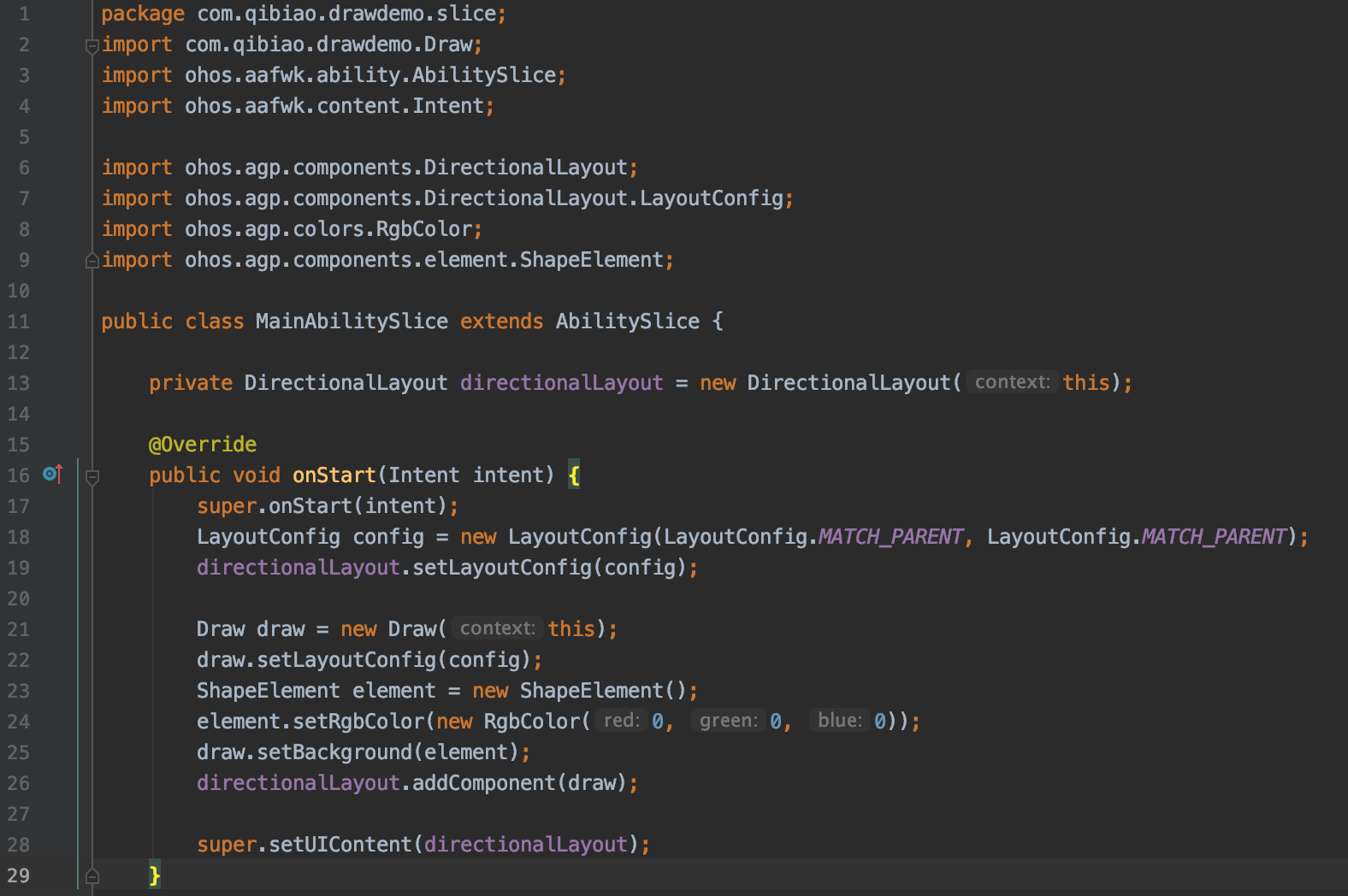Click line number 1 in the gutter

pyautogui.click(x=24, y=14)
